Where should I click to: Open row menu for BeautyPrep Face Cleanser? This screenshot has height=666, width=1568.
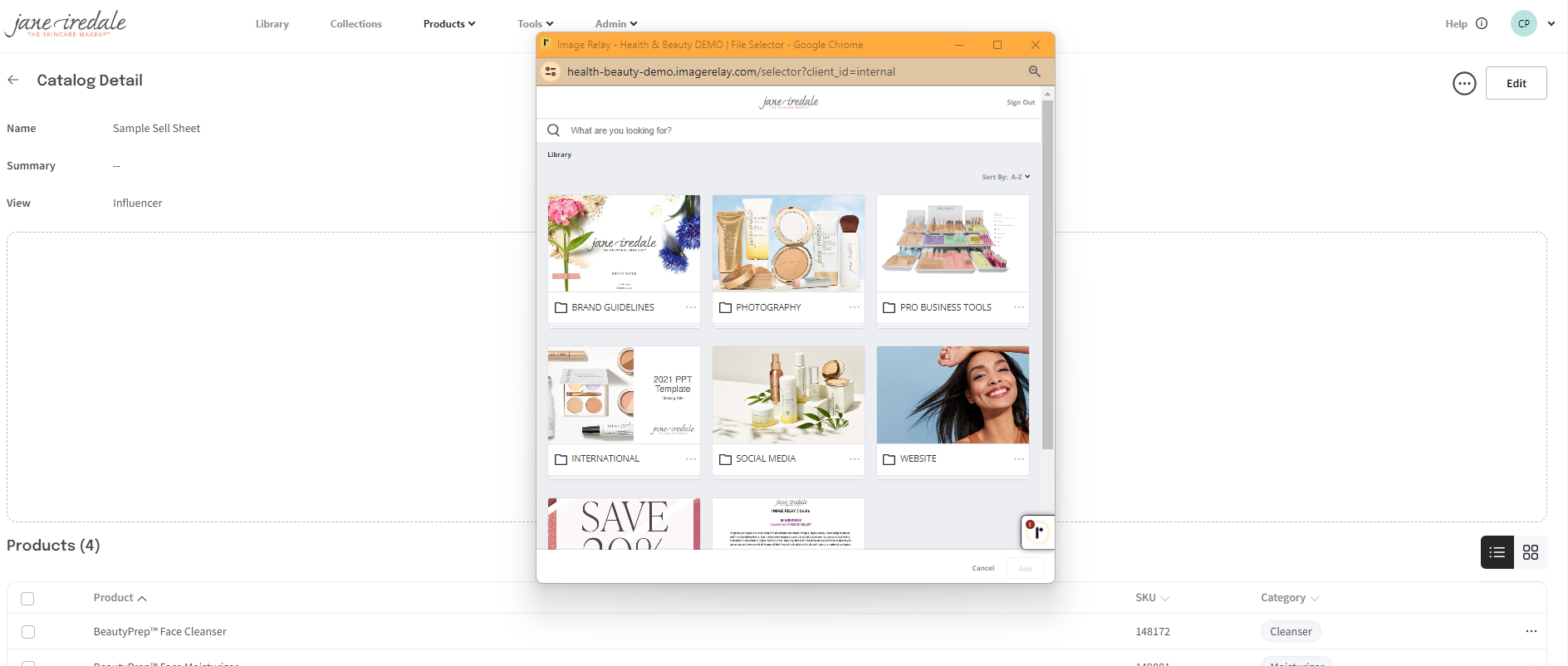(1531, 631)
